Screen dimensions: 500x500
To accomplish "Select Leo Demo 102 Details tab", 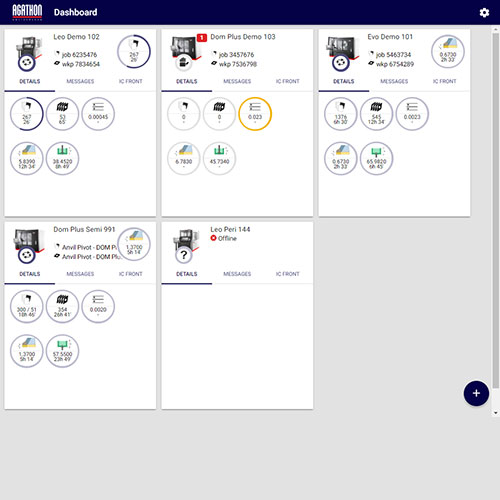I will (30, 81).
